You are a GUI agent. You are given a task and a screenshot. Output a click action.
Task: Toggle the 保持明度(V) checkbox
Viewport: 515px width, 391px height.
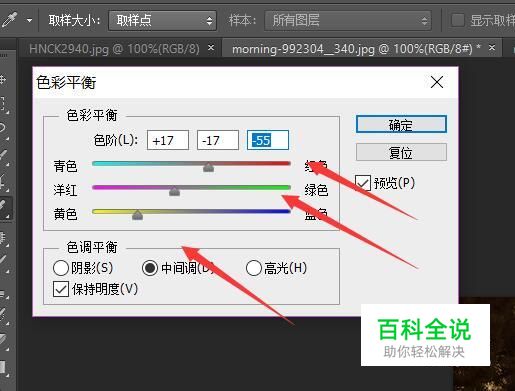coord(61,289)
